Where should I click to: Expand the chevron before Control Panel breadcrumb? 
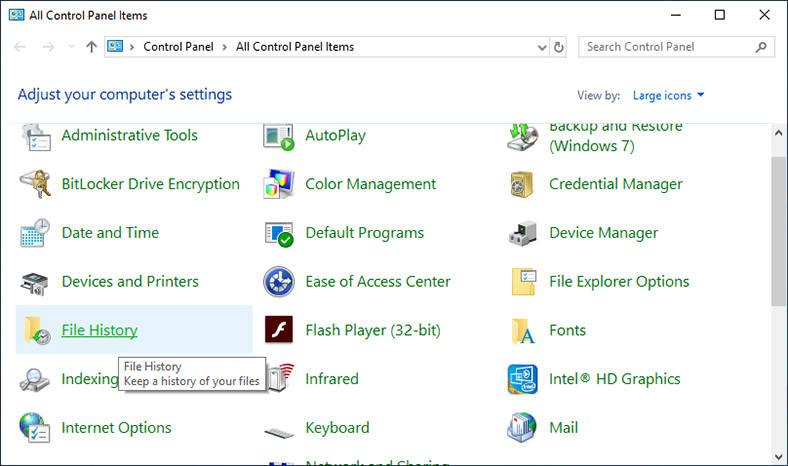pyautogui.click(x=132, y=47)
